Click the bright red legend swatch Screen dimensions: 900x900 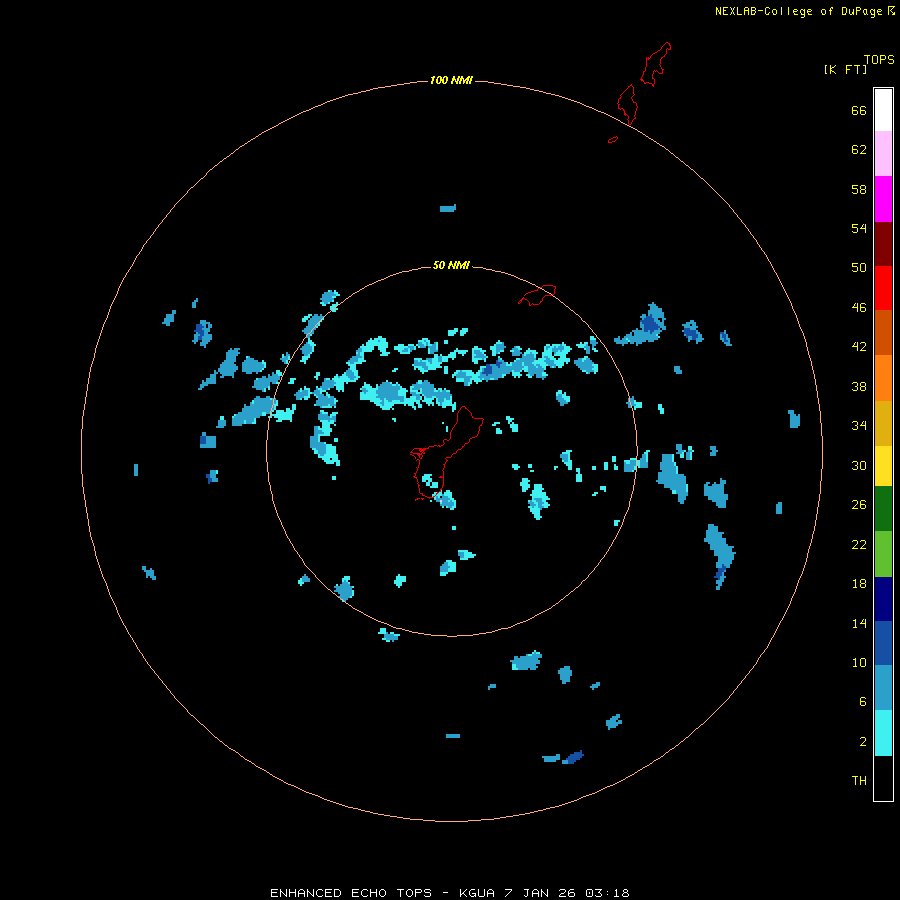click(x=883, y=288)
